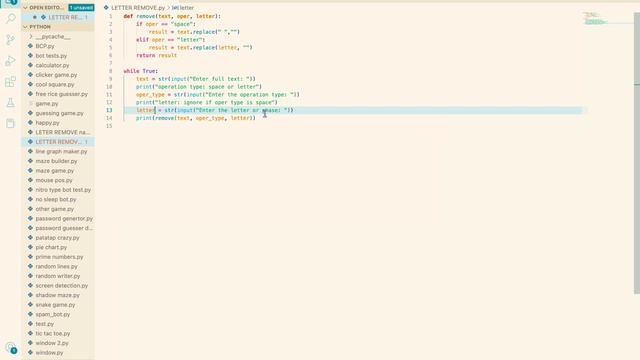Open the panel icon below the flask
640x360 pixels.
(11, 123)
